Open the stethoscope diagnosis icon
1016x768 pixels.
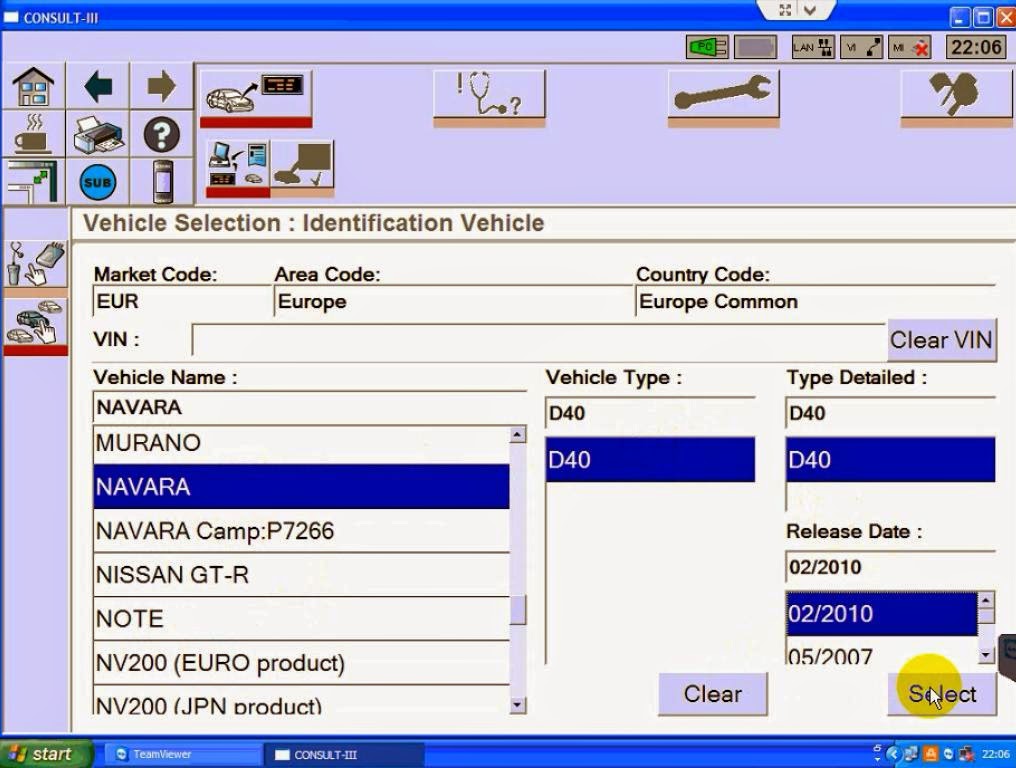(489, 97)
